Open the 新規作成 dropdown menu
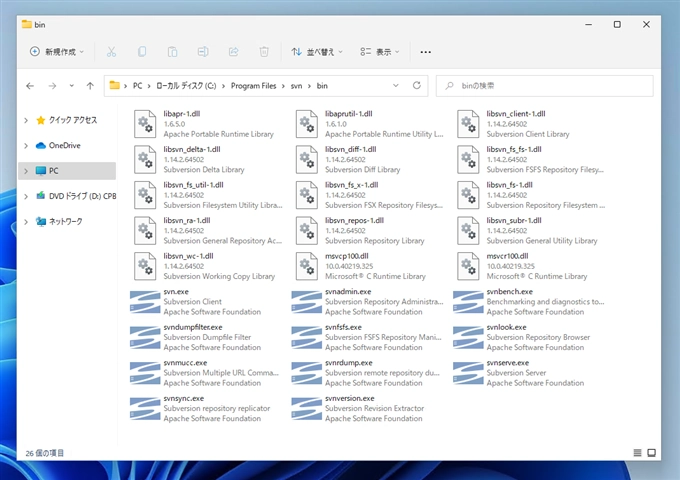The width and height of the screenshot is (680, 480). [56, 51]
